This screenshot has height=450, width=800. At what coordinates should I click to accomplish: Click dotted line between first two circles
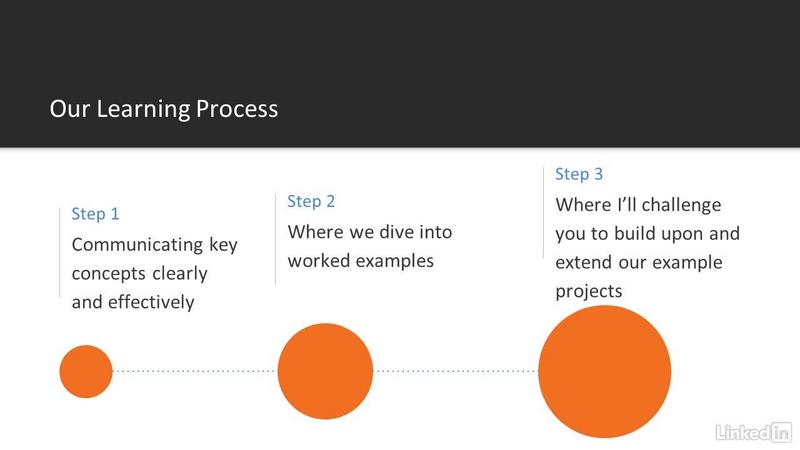(x=195, y=371)
